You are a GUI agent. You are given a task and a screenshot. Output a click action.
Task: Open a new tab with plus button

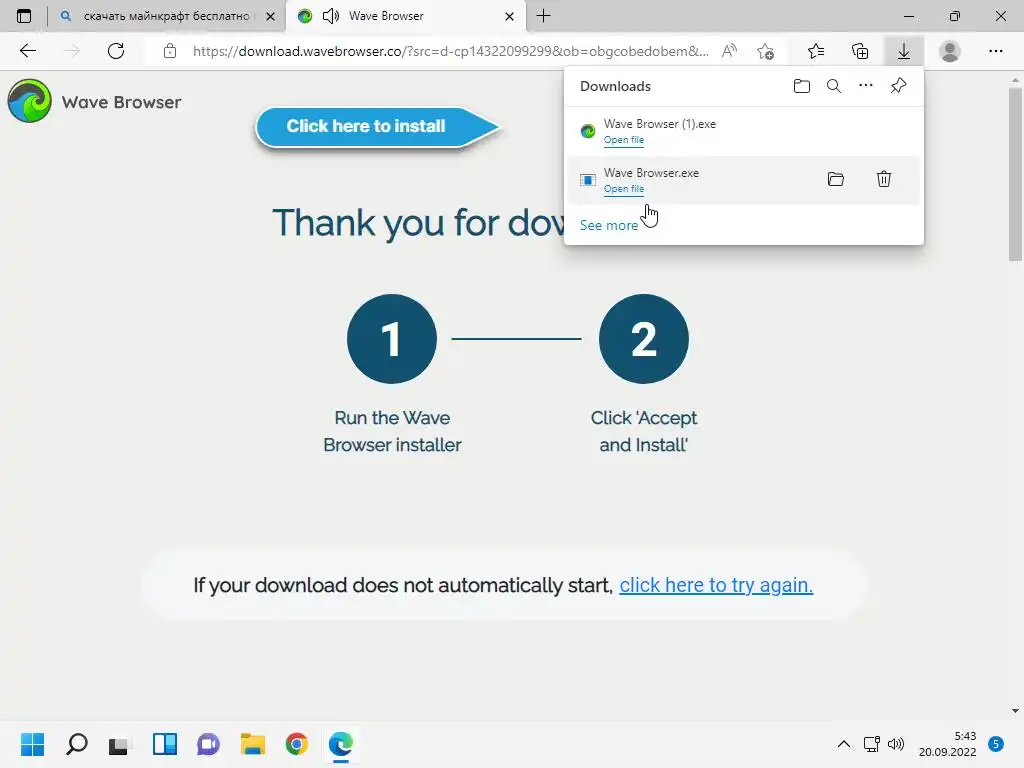tap(543, 16)
